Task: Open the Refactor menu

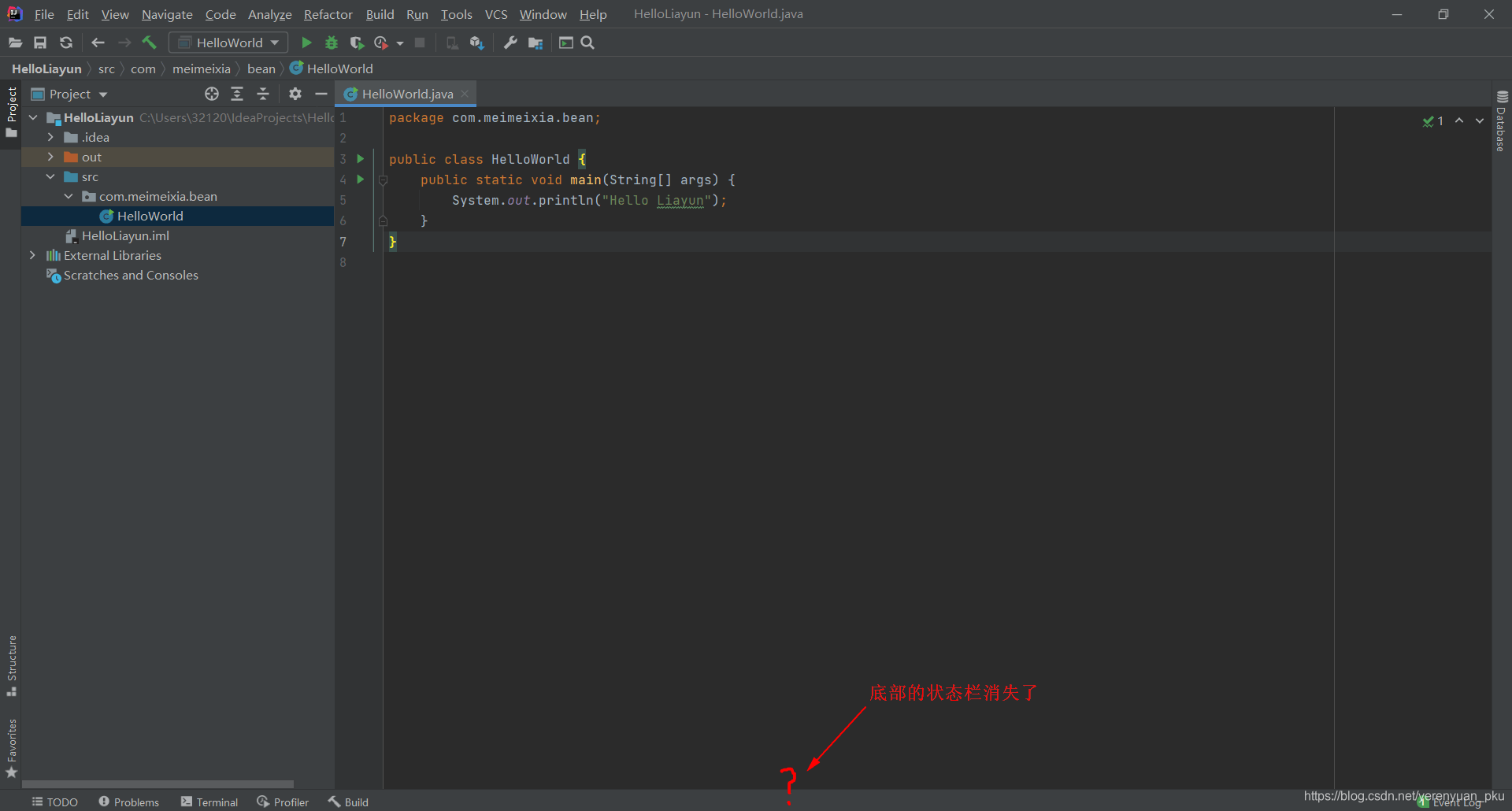Action: pos(328,14)
